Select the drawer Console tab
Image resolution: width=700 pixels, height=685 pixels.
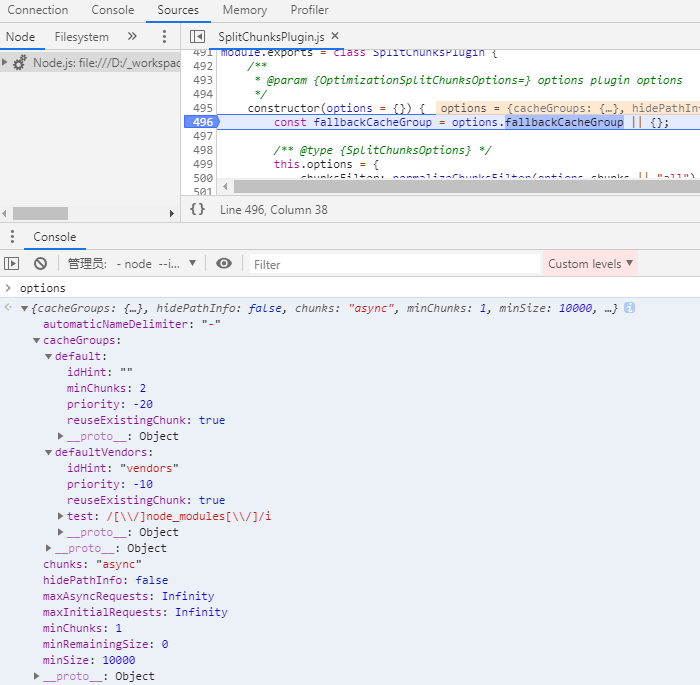pos(55,237)
